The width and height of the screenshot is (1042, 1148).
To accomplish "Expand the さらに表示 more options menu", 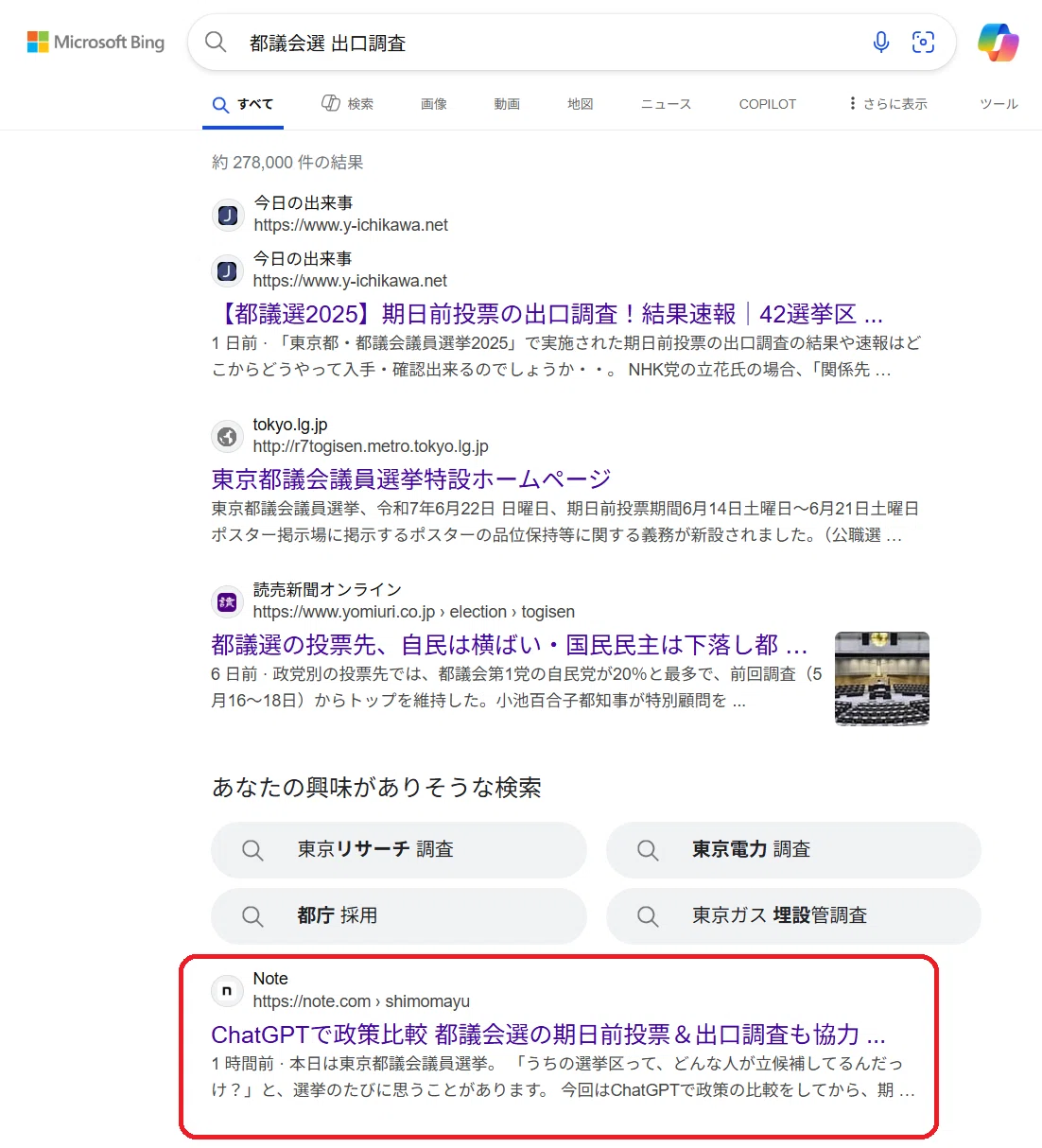I will click(887, 104).
